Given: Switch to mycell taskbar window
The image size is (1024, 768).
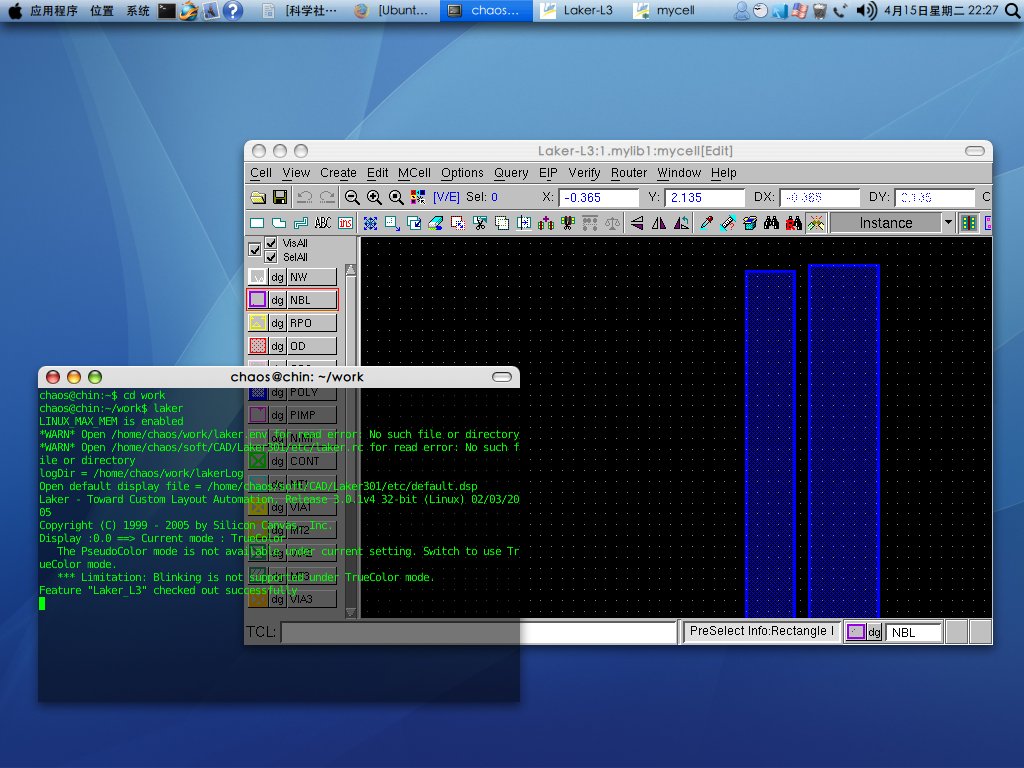Looking at the screenshot, I should 666,10.
